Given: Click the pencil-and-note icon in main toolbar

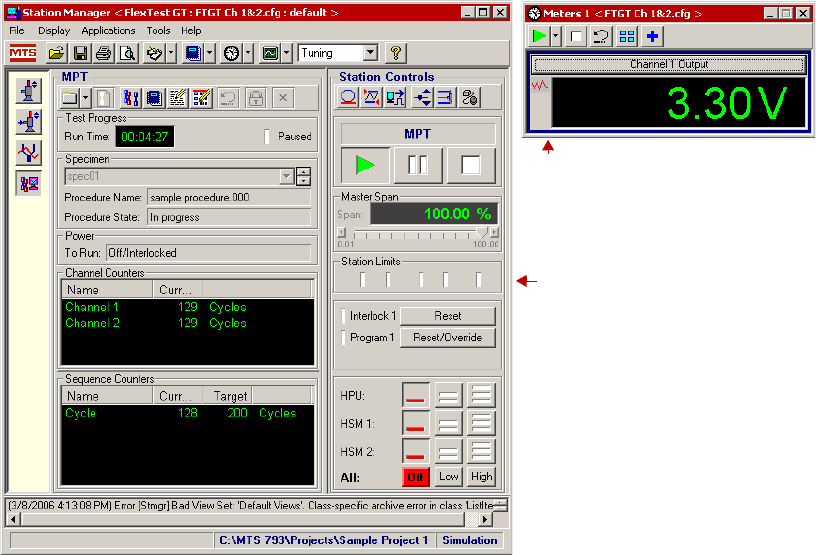Looking at the screenshot, I should click(155, 53).
